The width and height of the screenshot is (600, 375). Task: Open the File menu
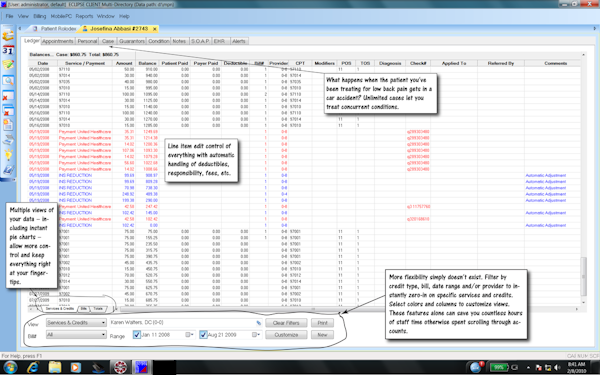(x=9, y=16)
